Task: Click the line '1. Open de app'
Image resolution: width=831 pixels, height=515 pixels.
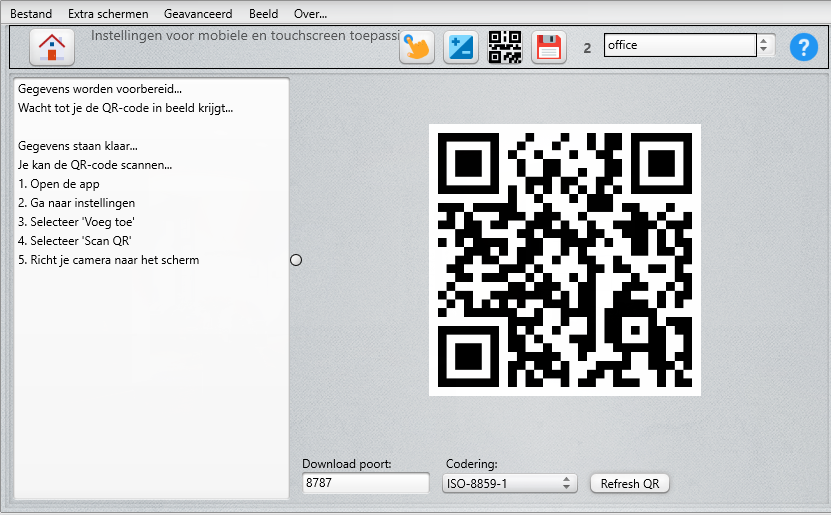Action: 58,184
